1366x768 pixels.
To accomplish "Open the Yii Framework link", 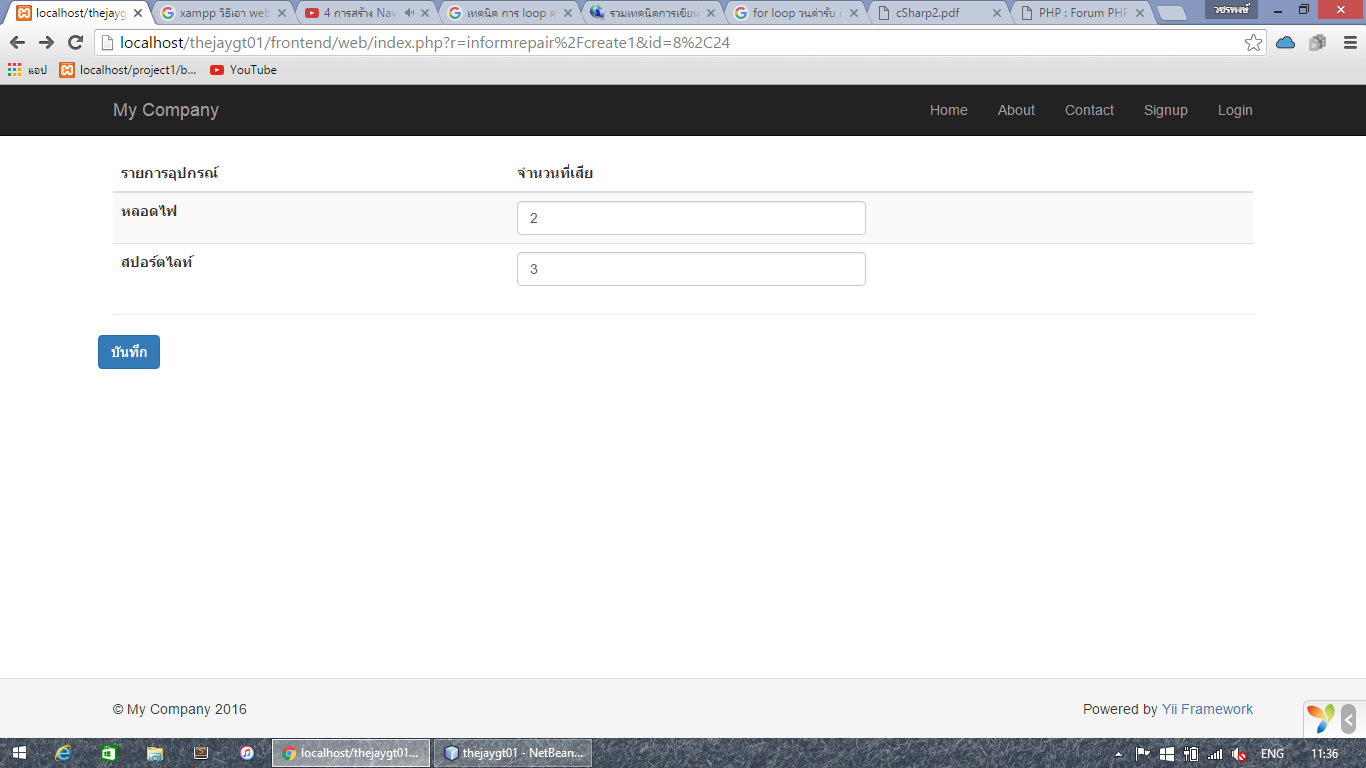I will tap(1207, 709).
